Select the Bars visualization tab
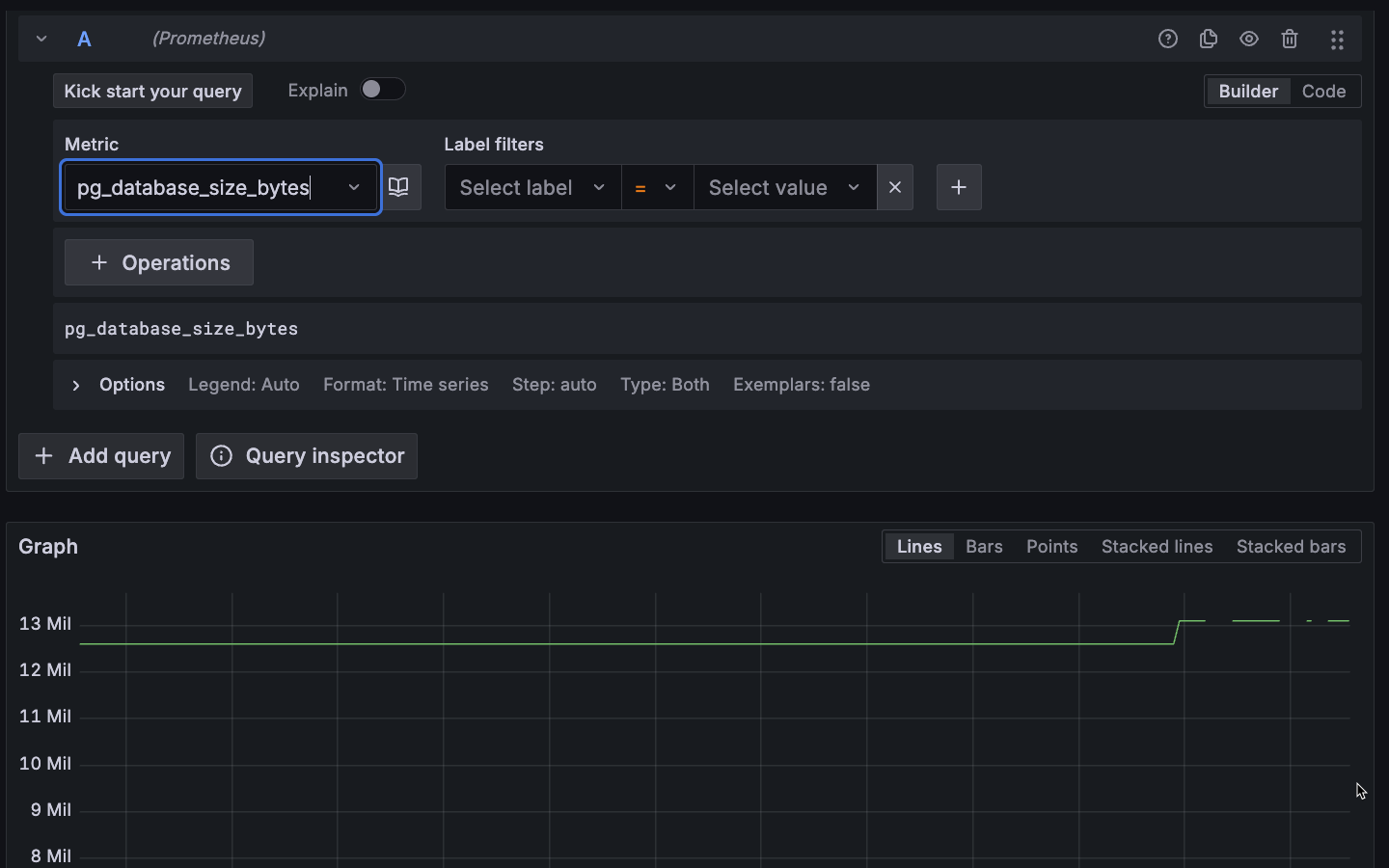This screenshot has width=1389, height=868. pyautogui.click(x=983, y=546)
